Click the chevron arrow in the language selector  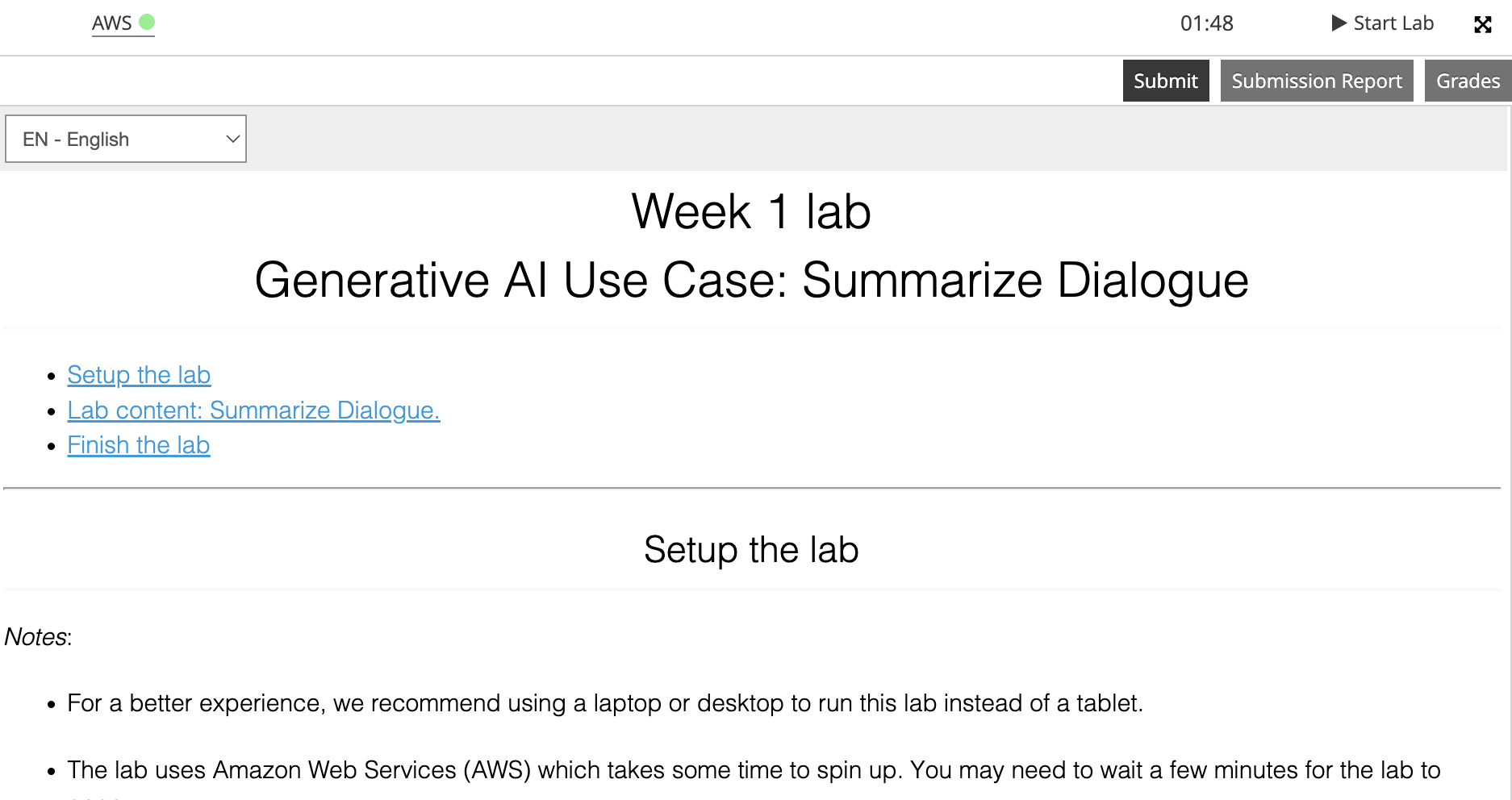[232, 139]
